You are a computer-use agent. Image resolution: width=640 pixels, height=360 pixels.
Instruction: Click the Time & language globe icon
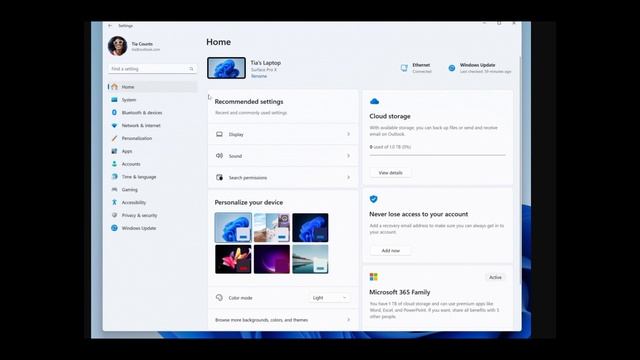coord(114,177)
